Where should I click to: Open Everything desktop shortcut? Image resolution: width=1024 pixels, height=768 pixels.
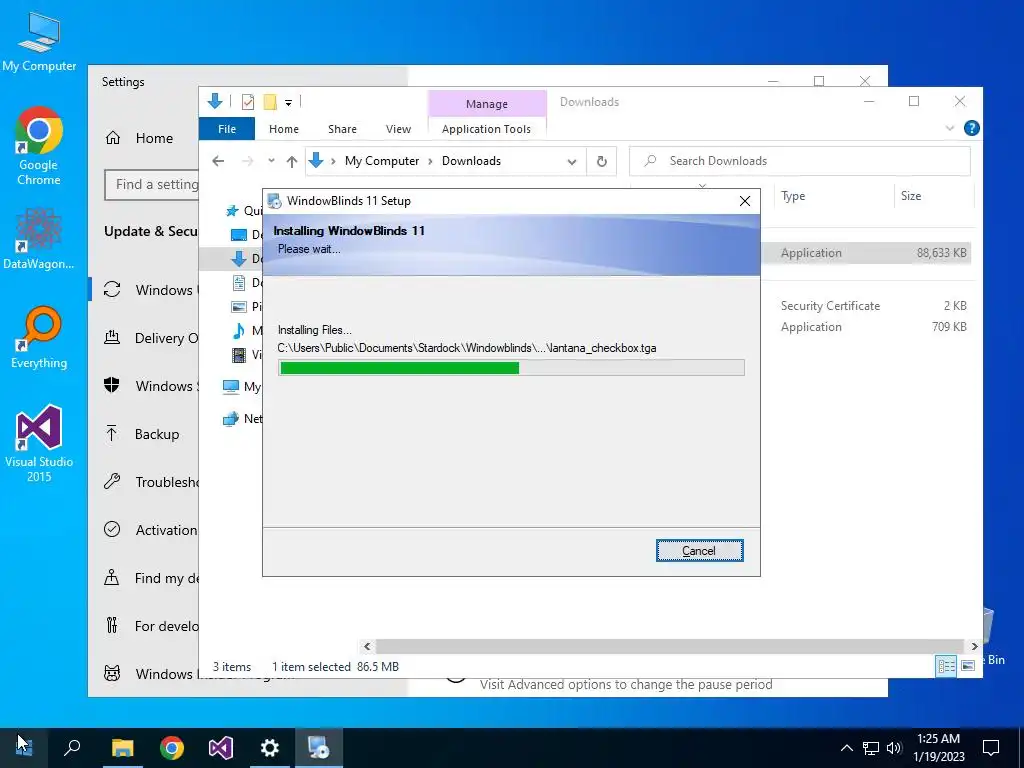(39, 338)
